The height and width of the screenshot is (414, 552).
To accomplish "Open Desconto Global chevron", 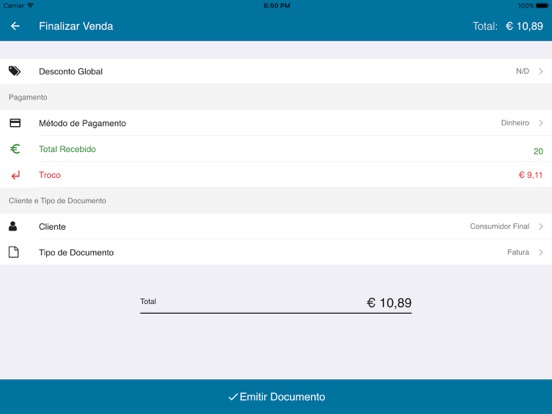I will tap(541, 71).
